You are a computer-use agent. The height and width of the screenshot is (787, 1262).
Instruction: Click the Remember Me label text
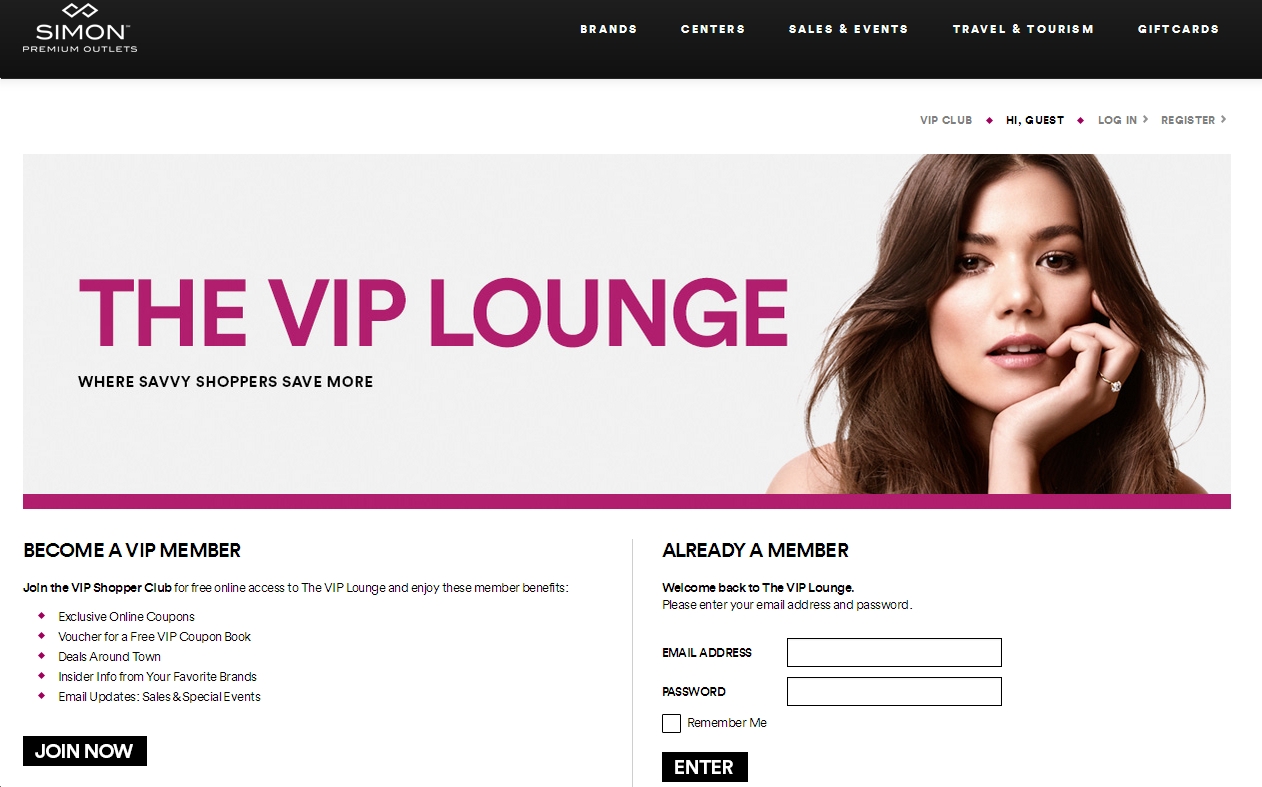(x=727, y=723)
